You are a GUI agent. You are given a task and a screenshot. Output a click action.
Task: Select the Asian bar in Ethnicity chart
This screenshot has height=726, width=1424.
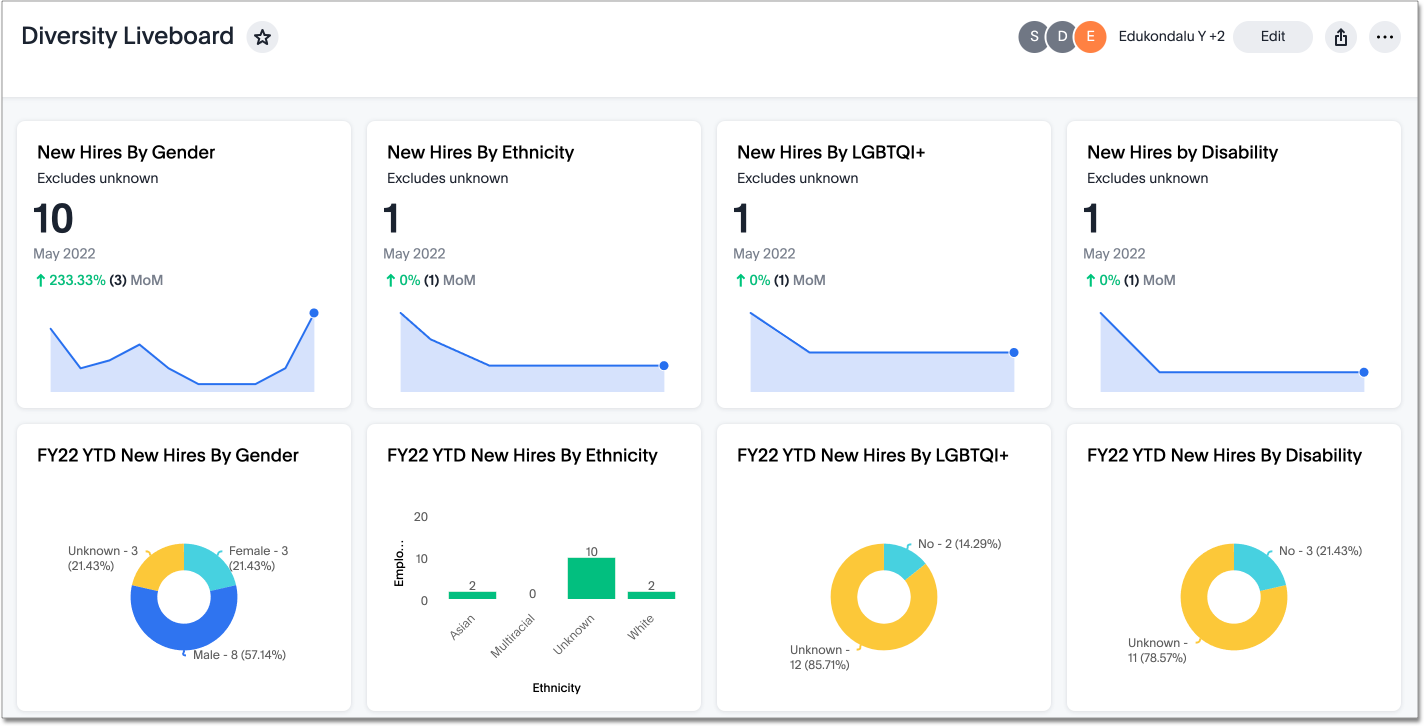point(472,595)
